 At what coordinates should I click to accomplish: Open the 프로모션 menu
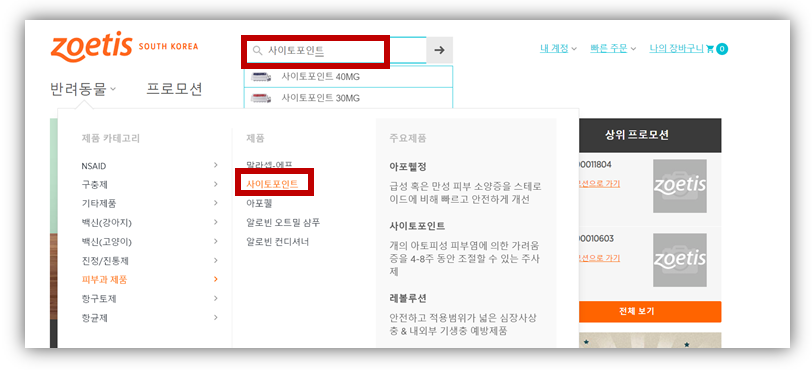[174, 89]
